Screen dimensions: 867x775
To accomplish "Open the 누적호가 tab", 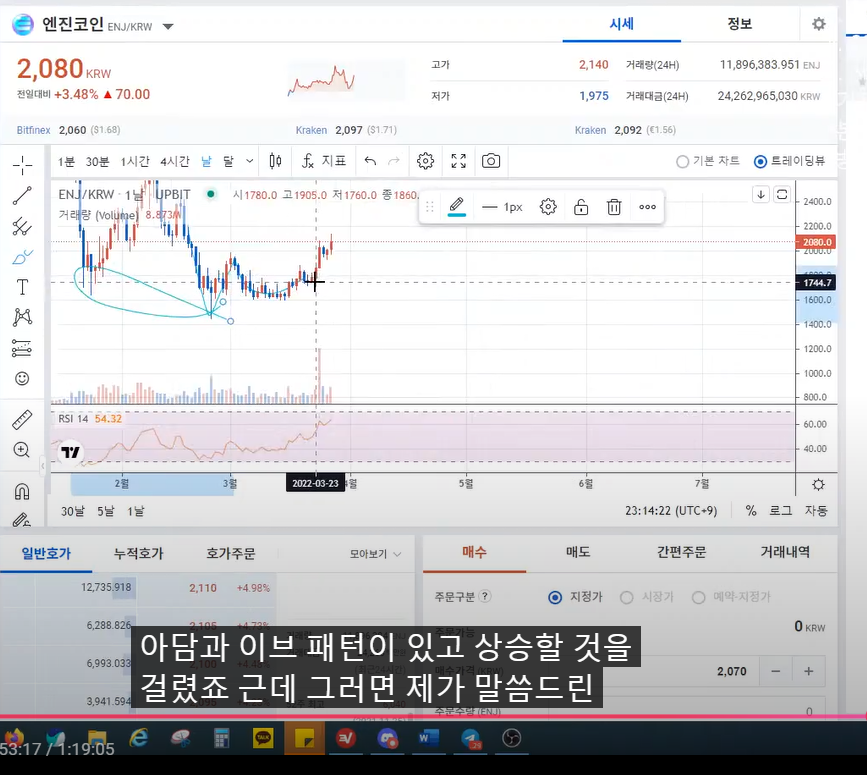I will pyautogui.click(x=138, y=553).
